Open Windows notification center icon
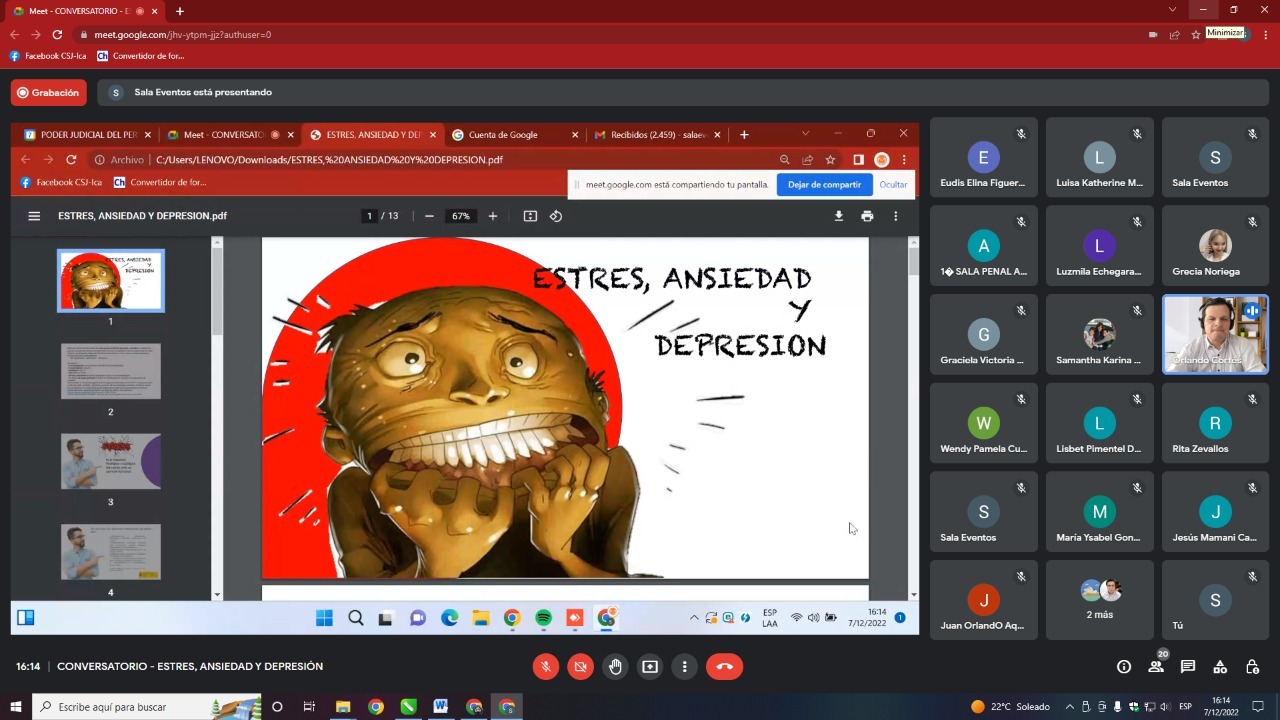The height and width of the screenshot is (720, 1280). [x=1258, y=707]
